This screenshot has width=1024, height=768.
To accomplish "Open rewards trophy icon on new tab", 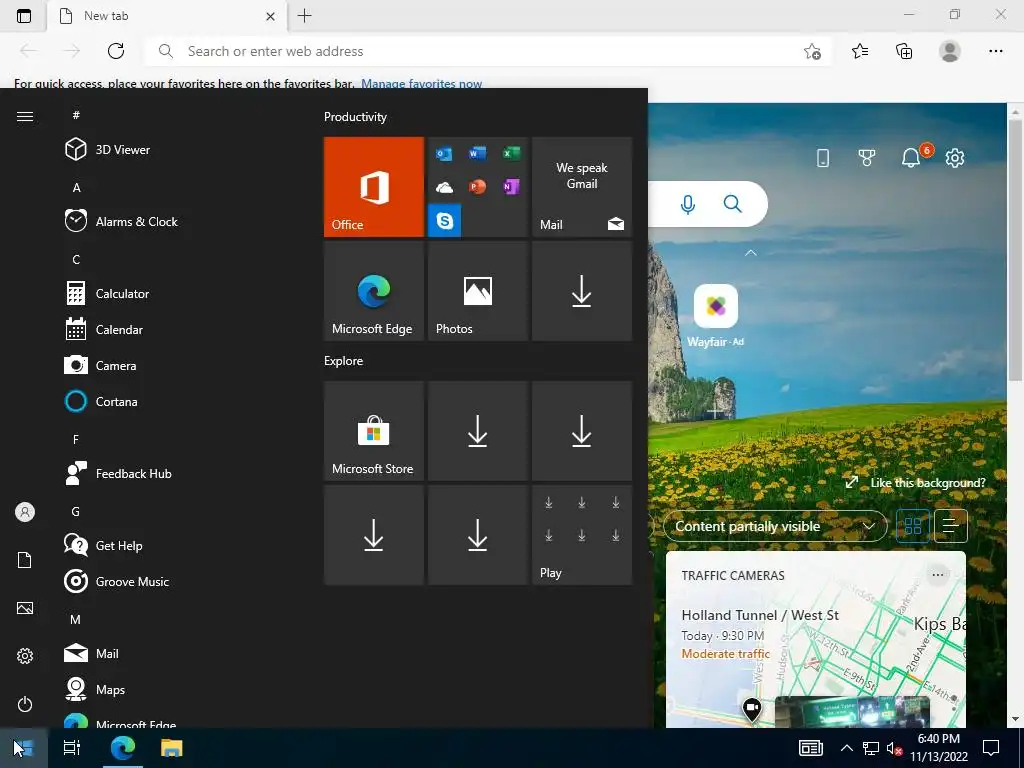I will [867, 157].
